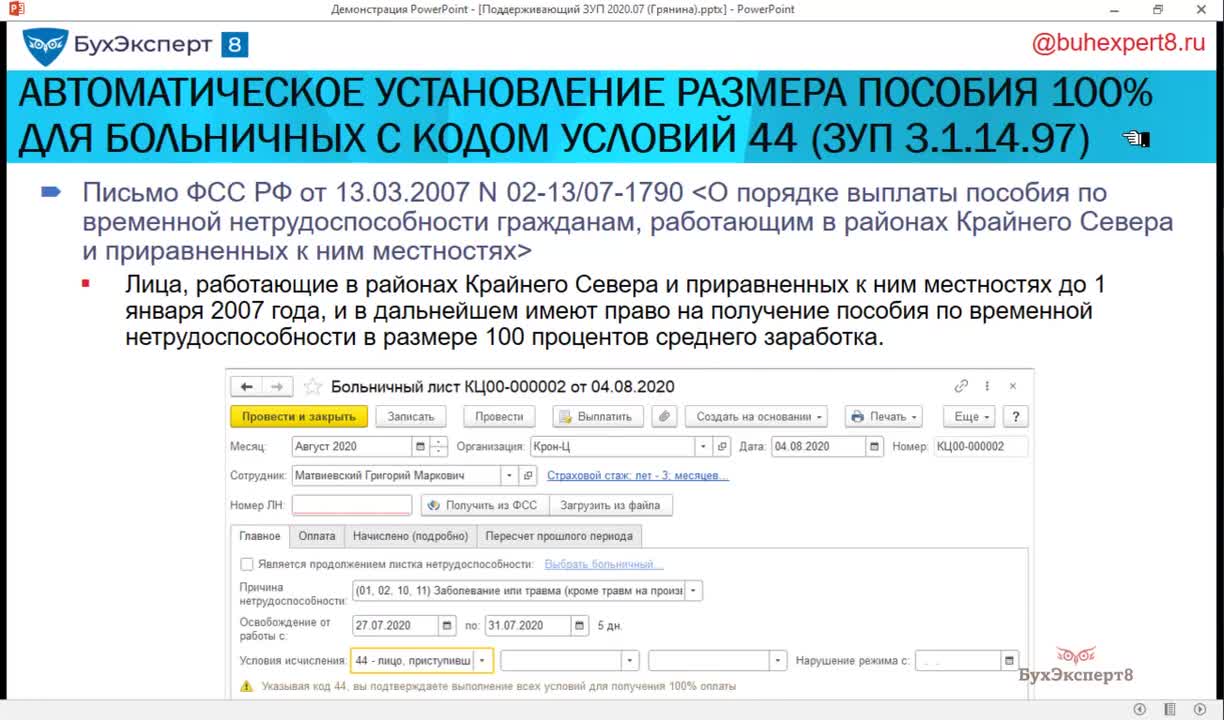1224x720 pixels.
Task: Open the slide show menu icon in the status bar
Action: pyautogui.click(x=1170, y=709)
